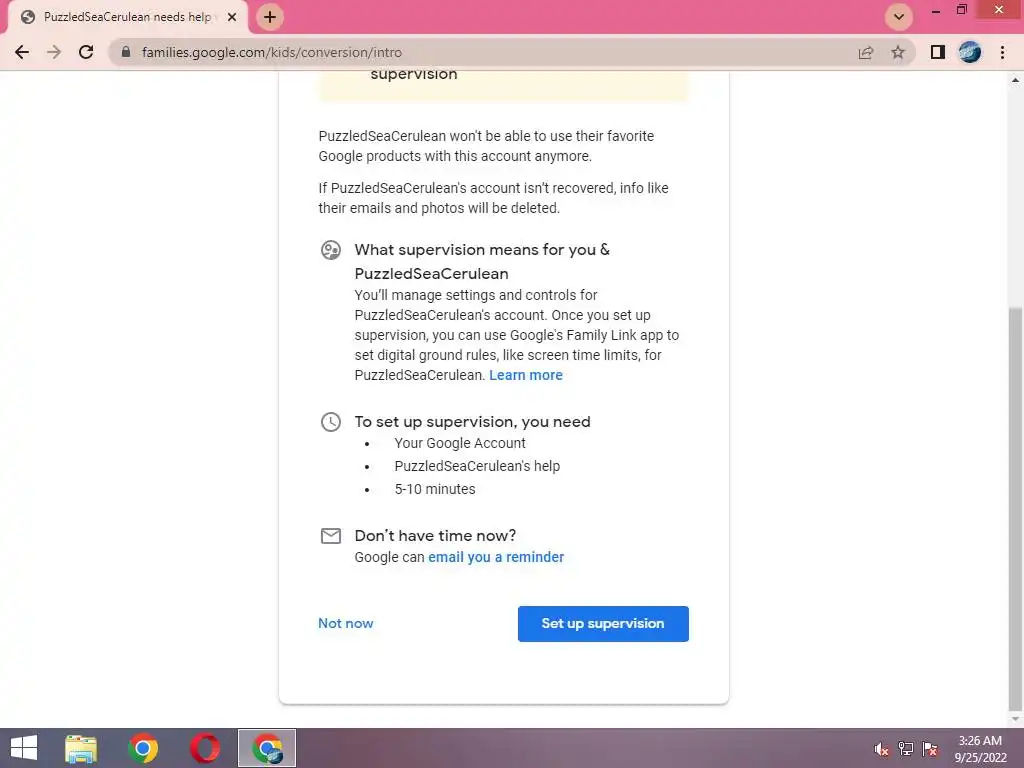Bookmark this page with the star icon
This screenshot has height=768, width=1024.
point(898,52)
